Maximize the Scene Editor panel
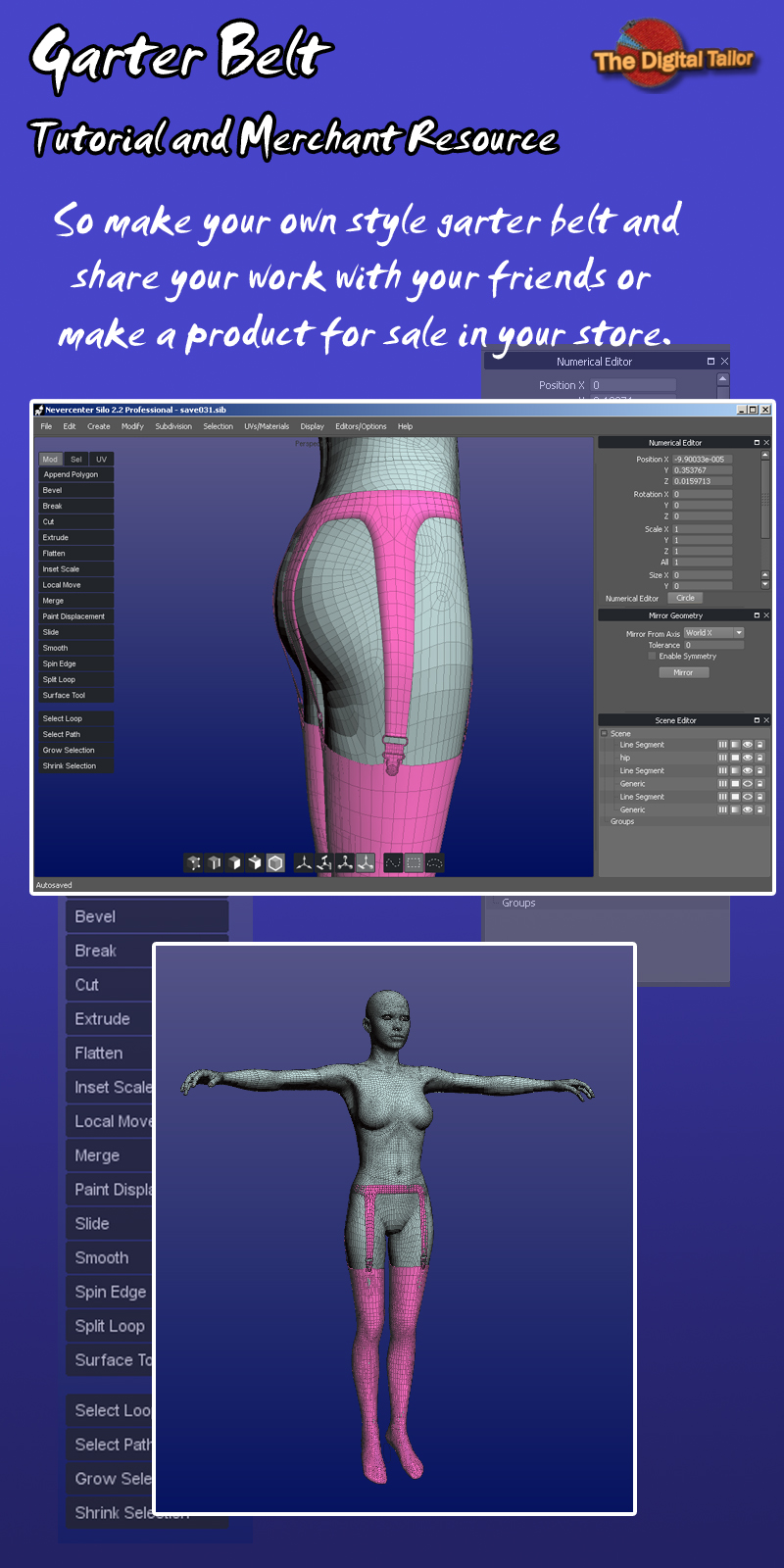The width and height of the screenshot is (784, 1568). [x=757, y=720]
